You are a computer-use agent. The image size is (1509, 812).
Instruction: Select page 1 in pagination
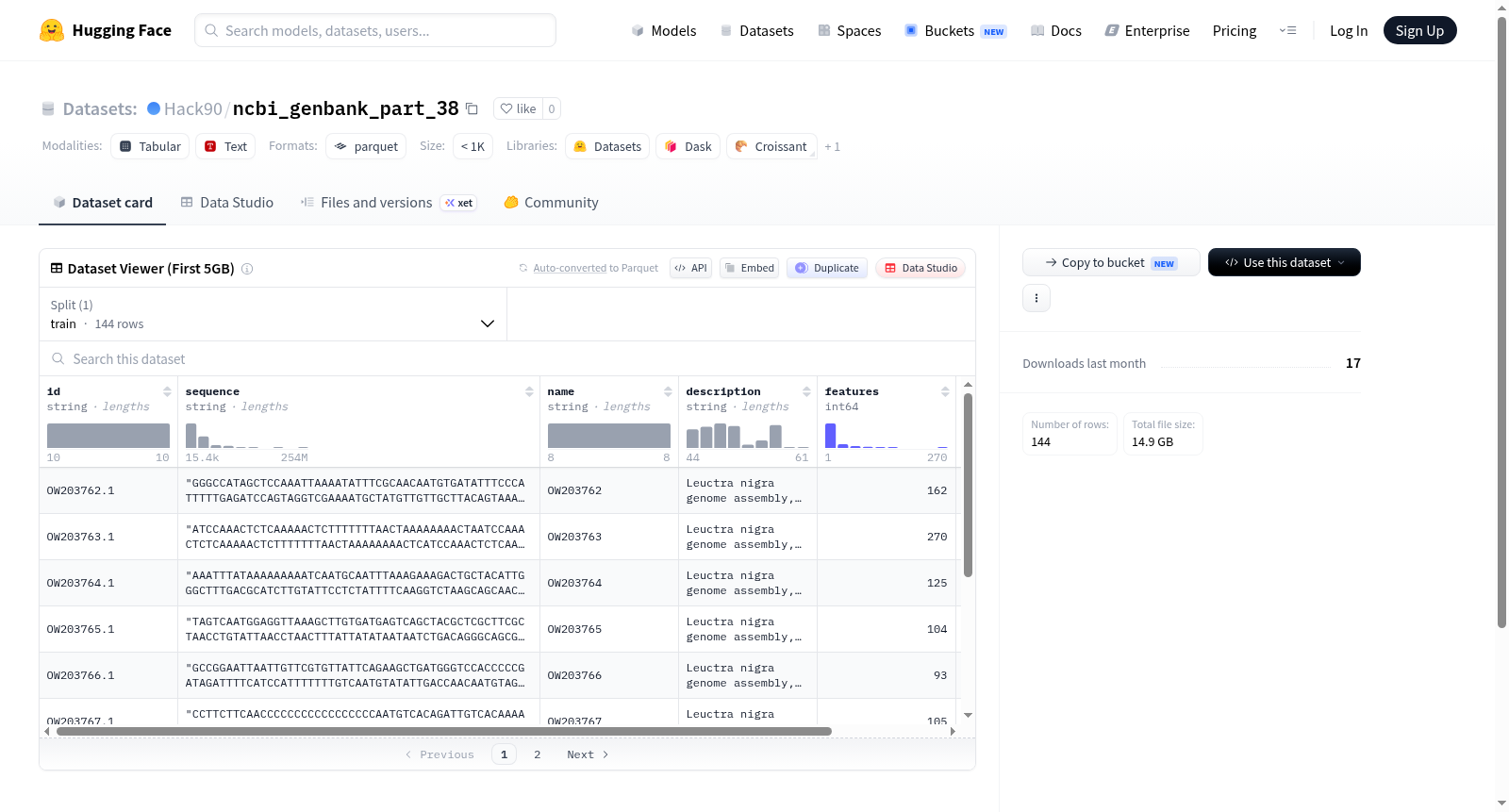505,754
